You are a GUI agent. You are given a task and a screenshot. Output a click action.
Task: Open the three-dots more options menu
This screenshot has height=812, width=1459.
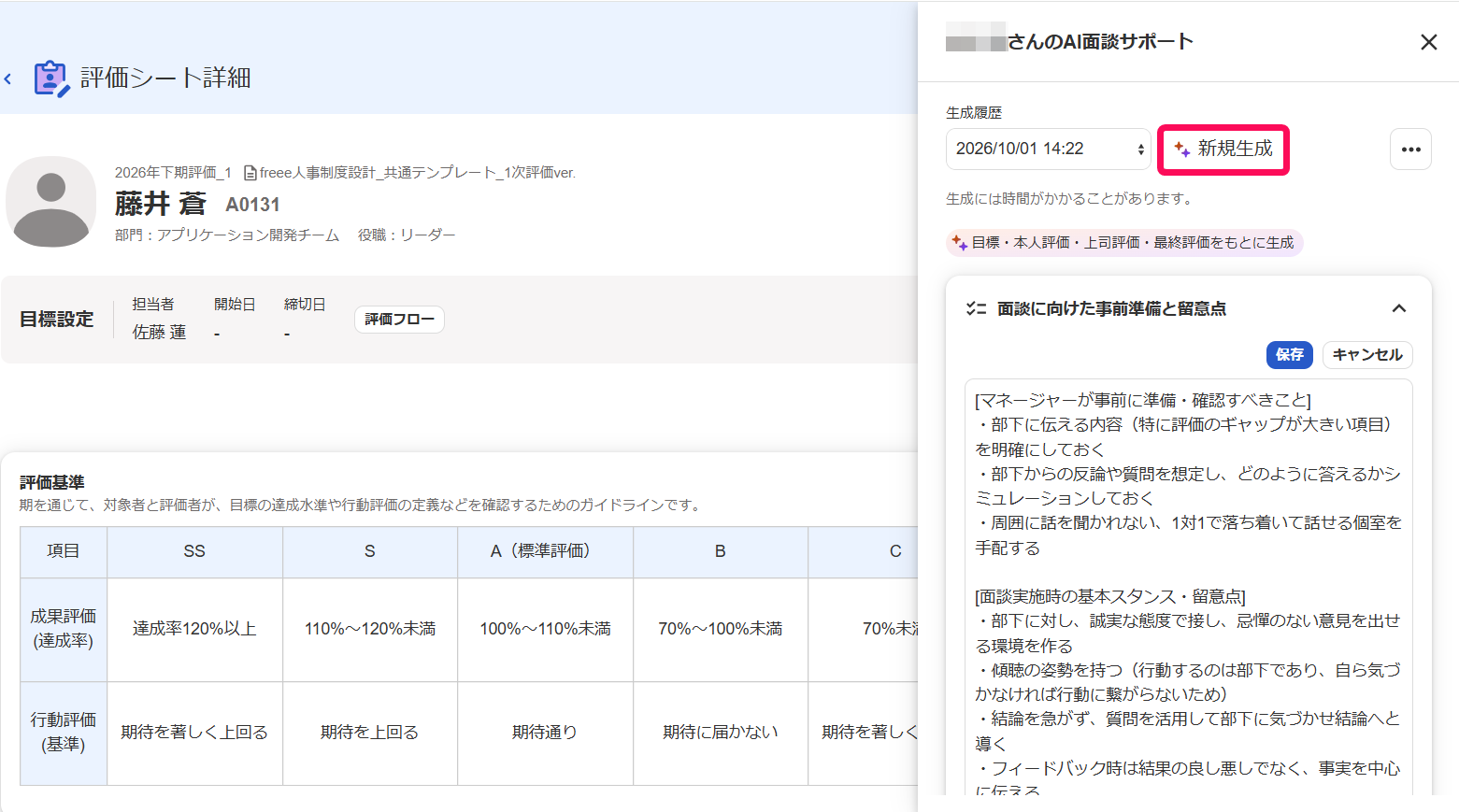pos(1410,150)
